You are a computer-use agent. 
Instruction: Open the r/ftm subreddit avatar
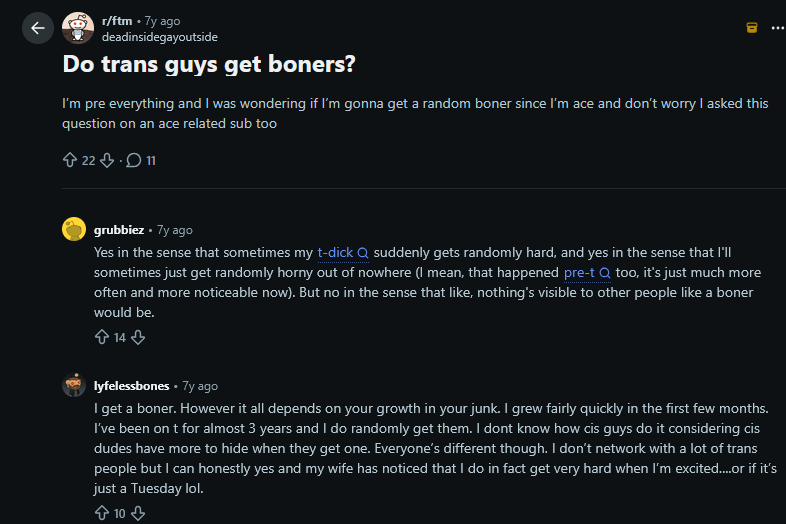(x=78, y=28)
